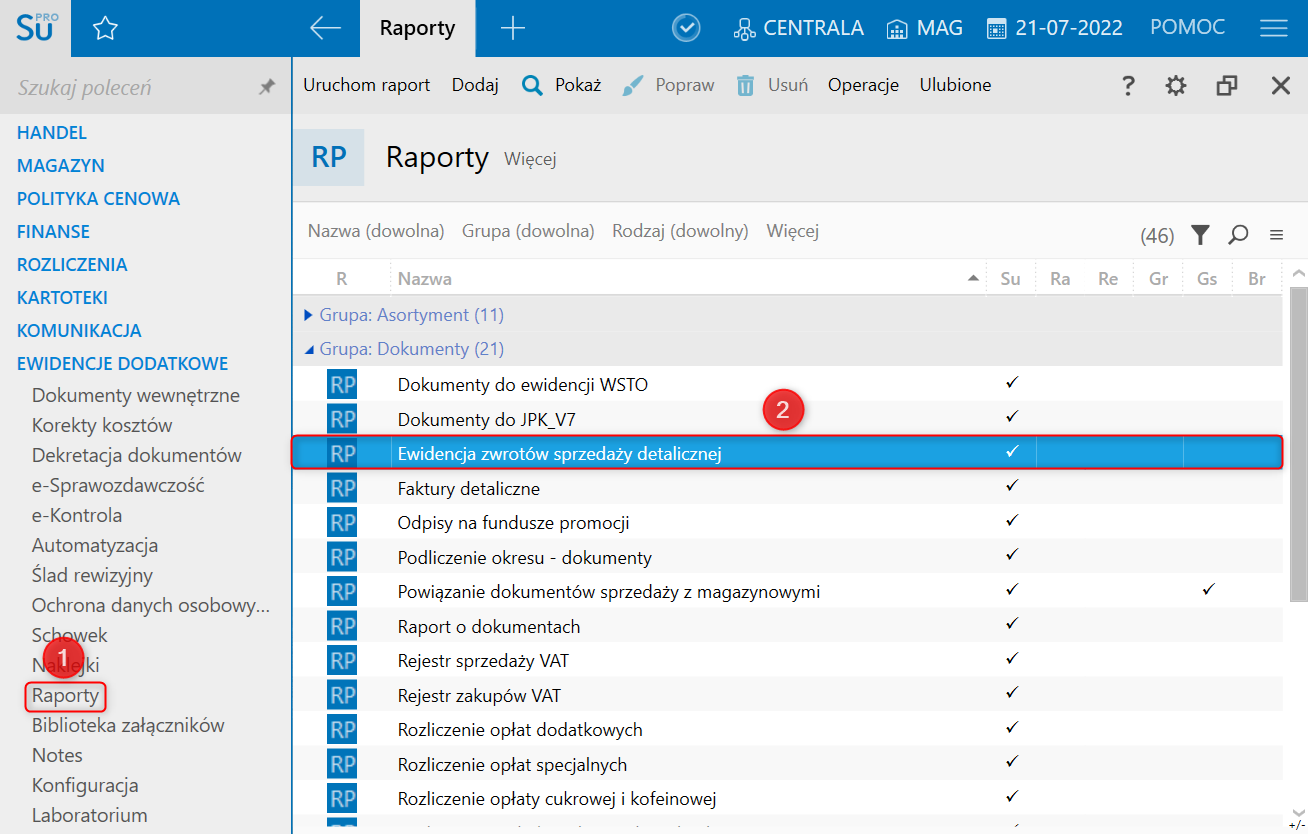Click the question mark help icon
The width and height of the screenshot is (1308, 834).
pos(1127,86)
